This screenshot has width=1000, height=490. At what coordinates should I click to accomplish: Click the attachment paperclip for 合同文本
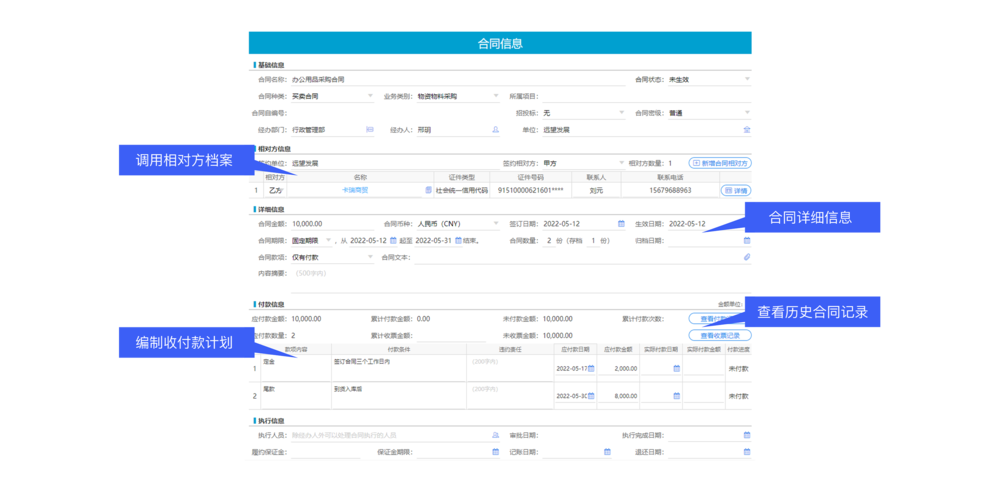[745, 257]
